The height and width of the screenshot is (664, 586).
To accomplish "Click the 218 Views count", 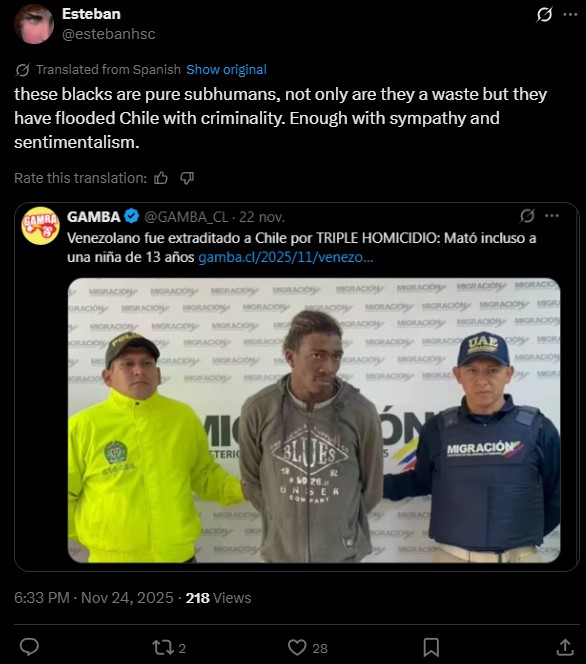I will pos(218,598).
